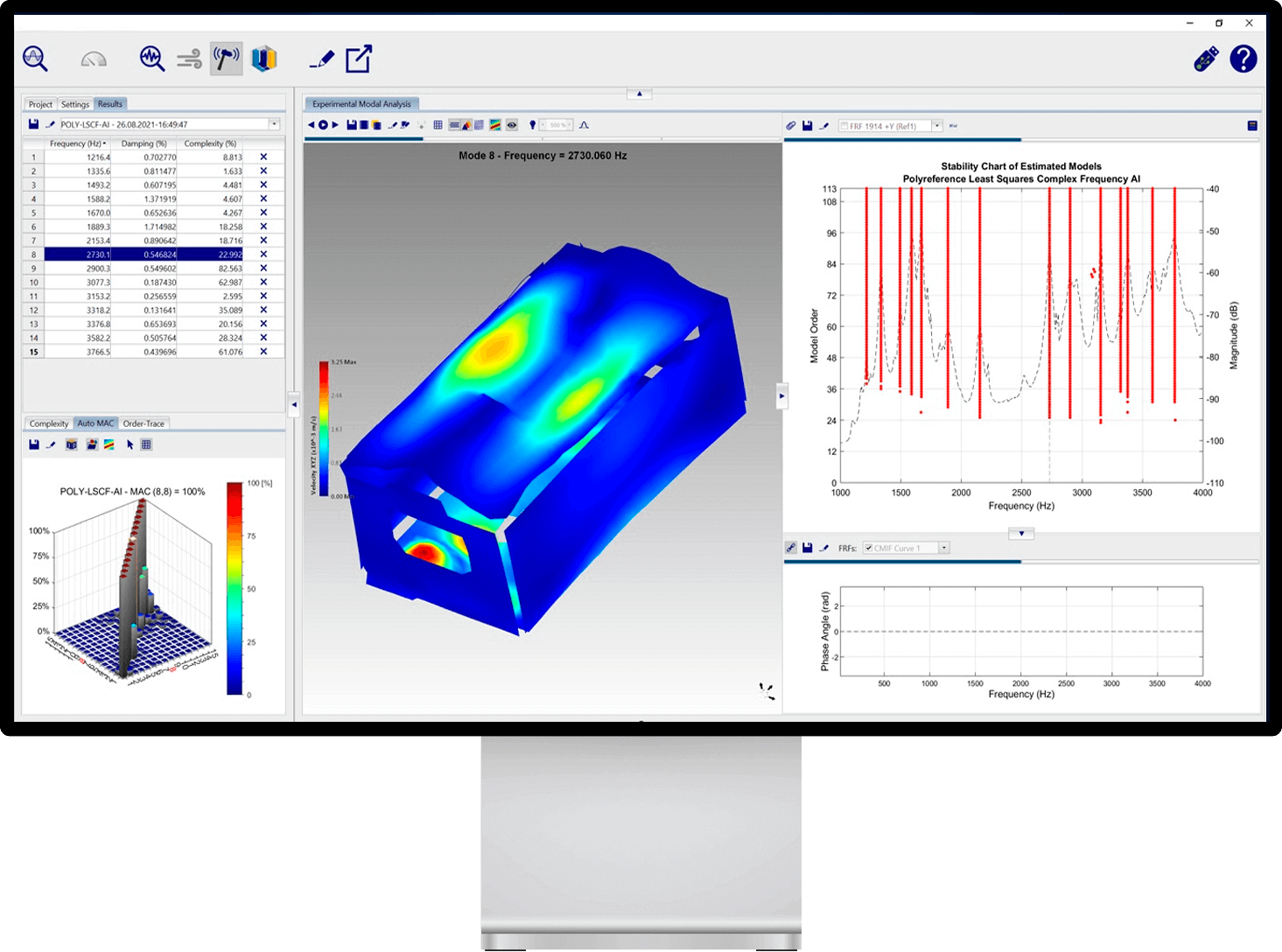Open the signal magnifier analysis tool
This screenshot has width=1282, height=952.
point(35,59)
